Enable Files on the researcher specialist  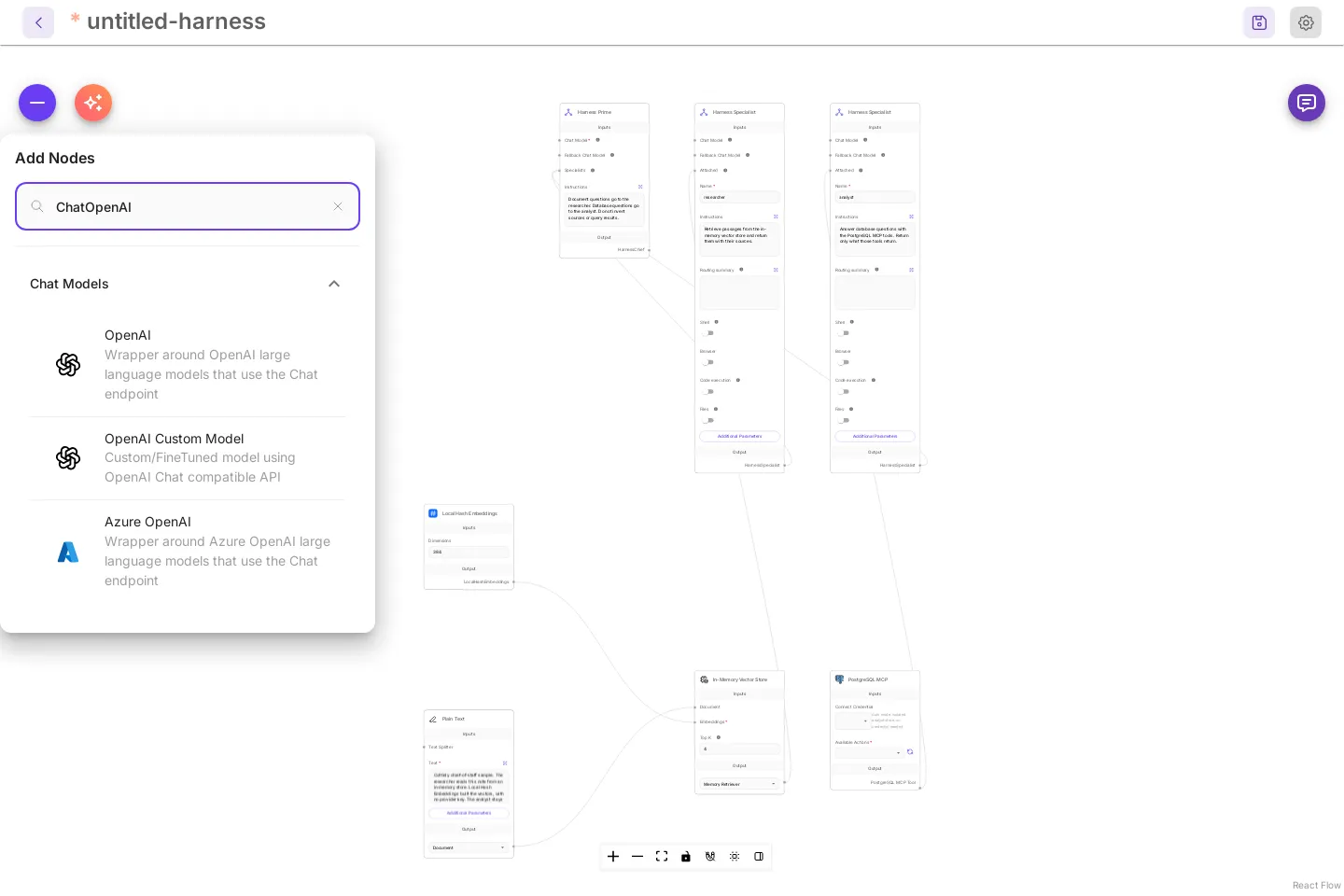[708, 420]
